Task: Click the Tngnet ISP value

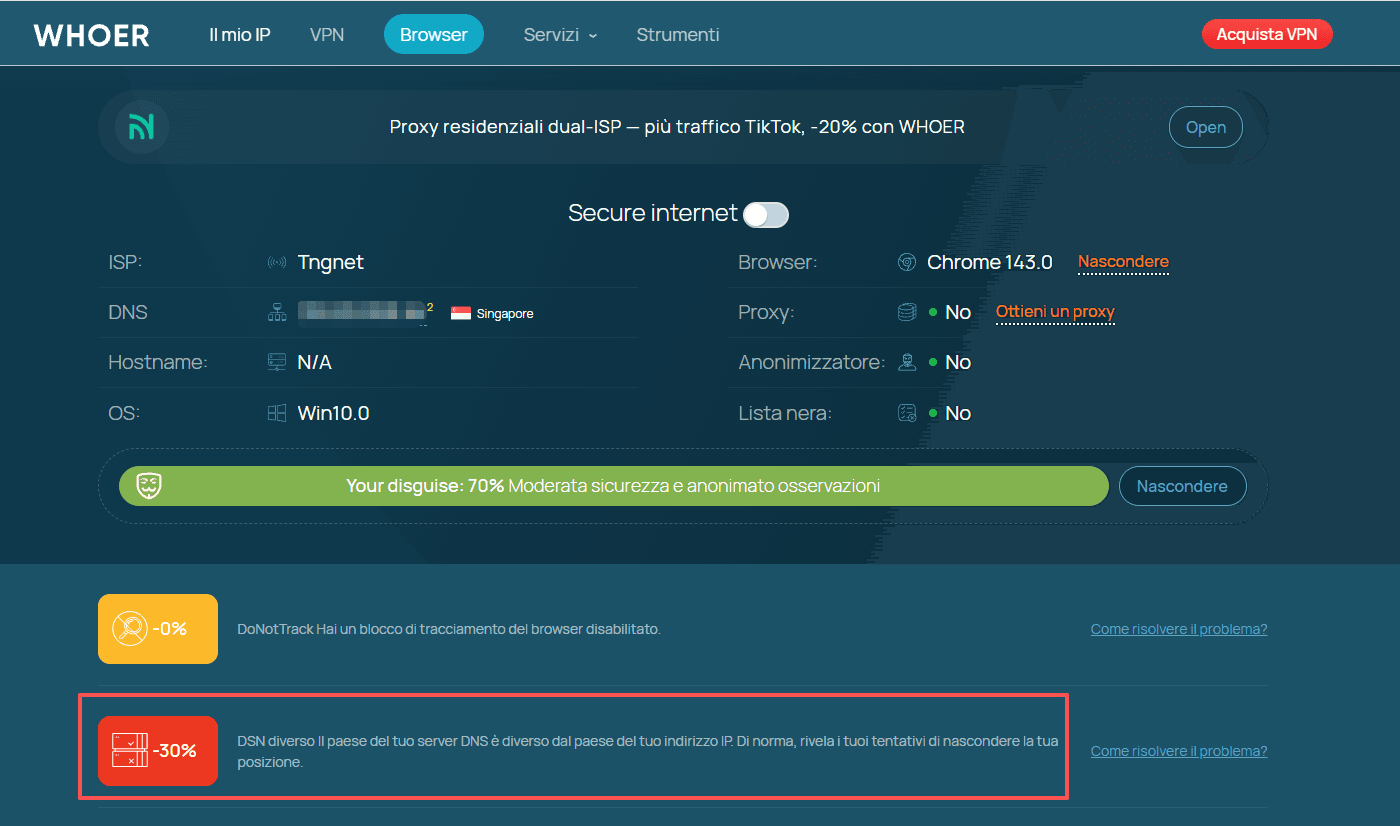Action: pos(331,263)
